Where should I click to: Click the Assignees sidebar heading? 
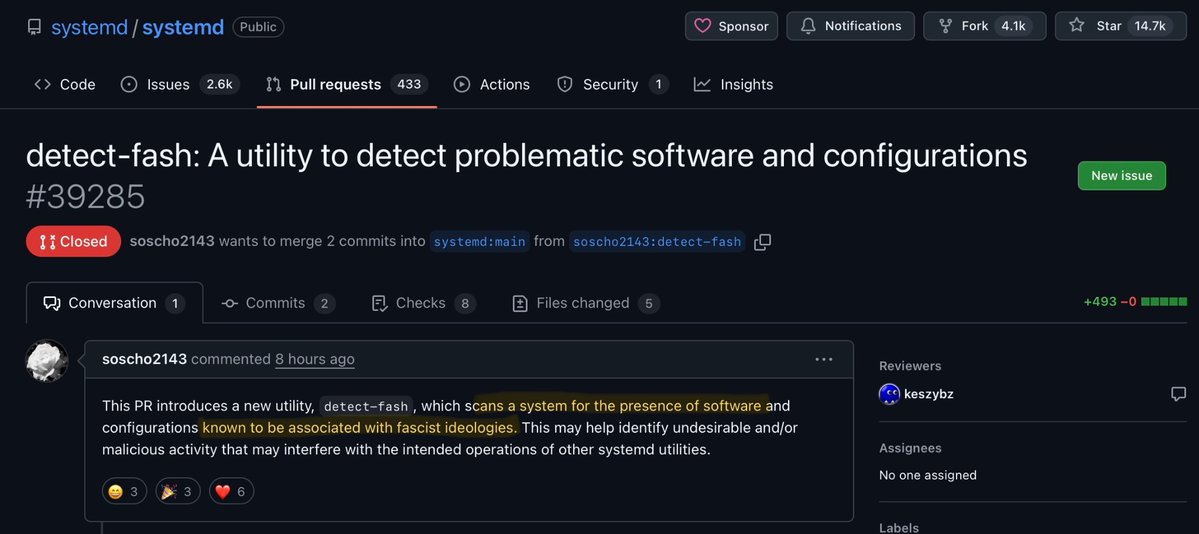pos(910,448)
